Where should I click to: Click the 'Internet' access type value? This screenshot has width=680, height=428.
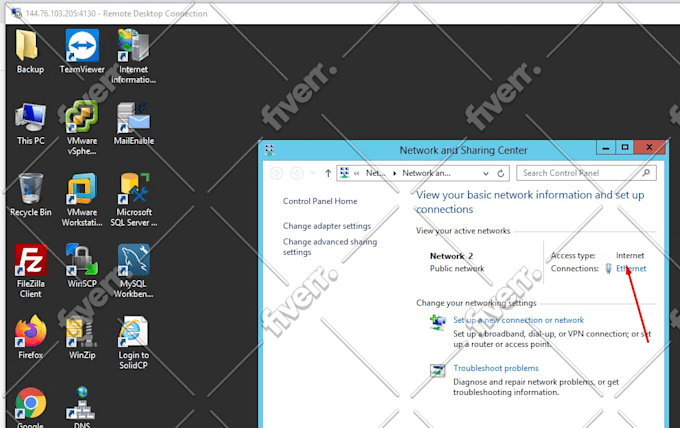(x=630, y=255)
